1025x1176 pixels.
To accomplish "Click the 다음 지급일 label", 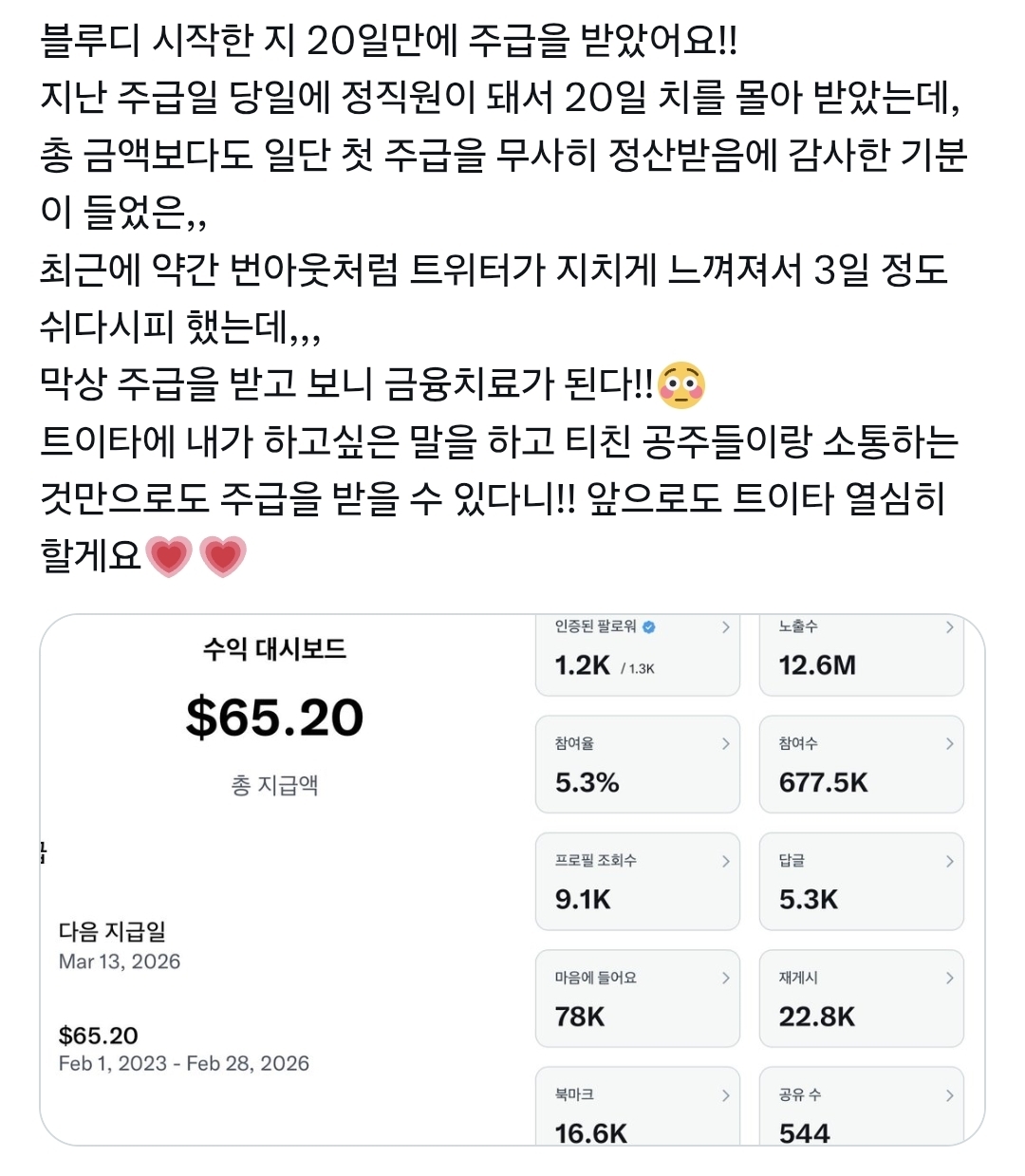I will (112, 932).
